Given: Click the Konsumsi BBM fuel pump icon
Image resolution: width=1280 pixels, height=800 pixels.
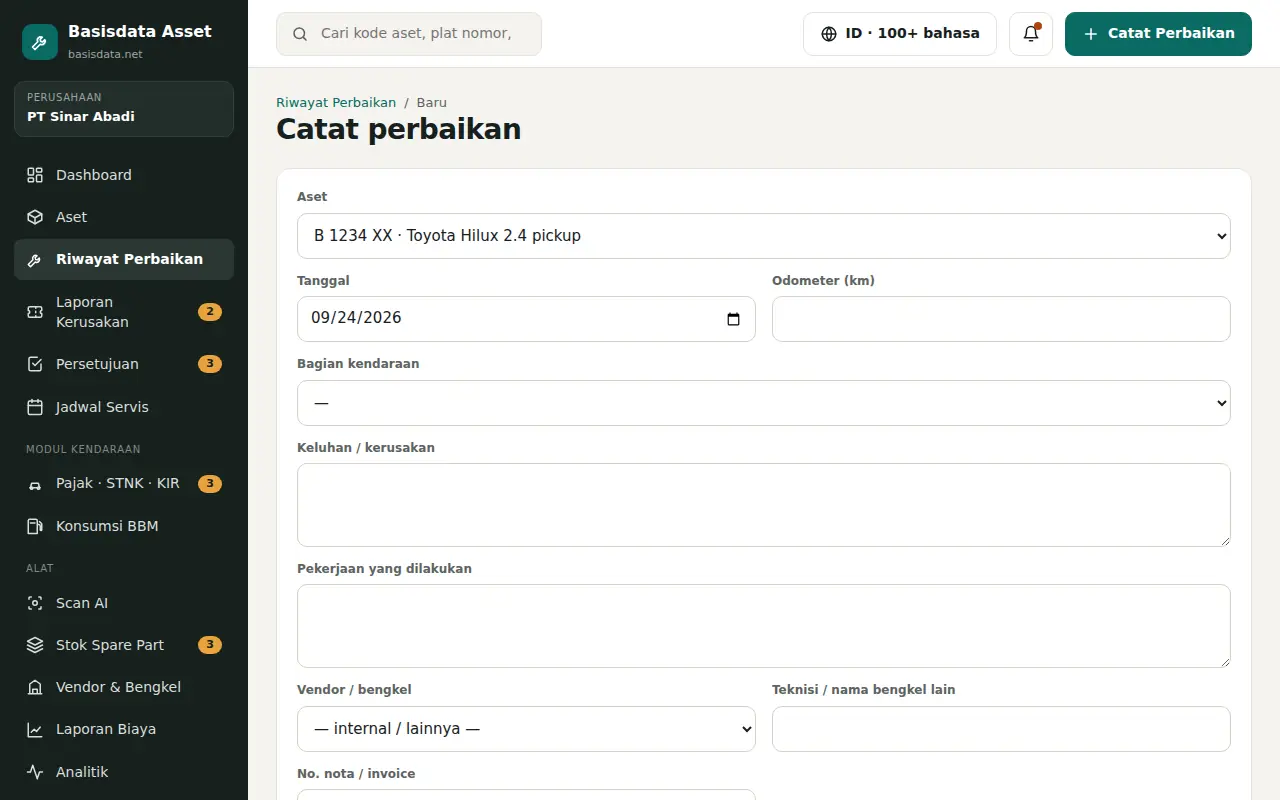Looking at the screenshot, I should 35,526.
